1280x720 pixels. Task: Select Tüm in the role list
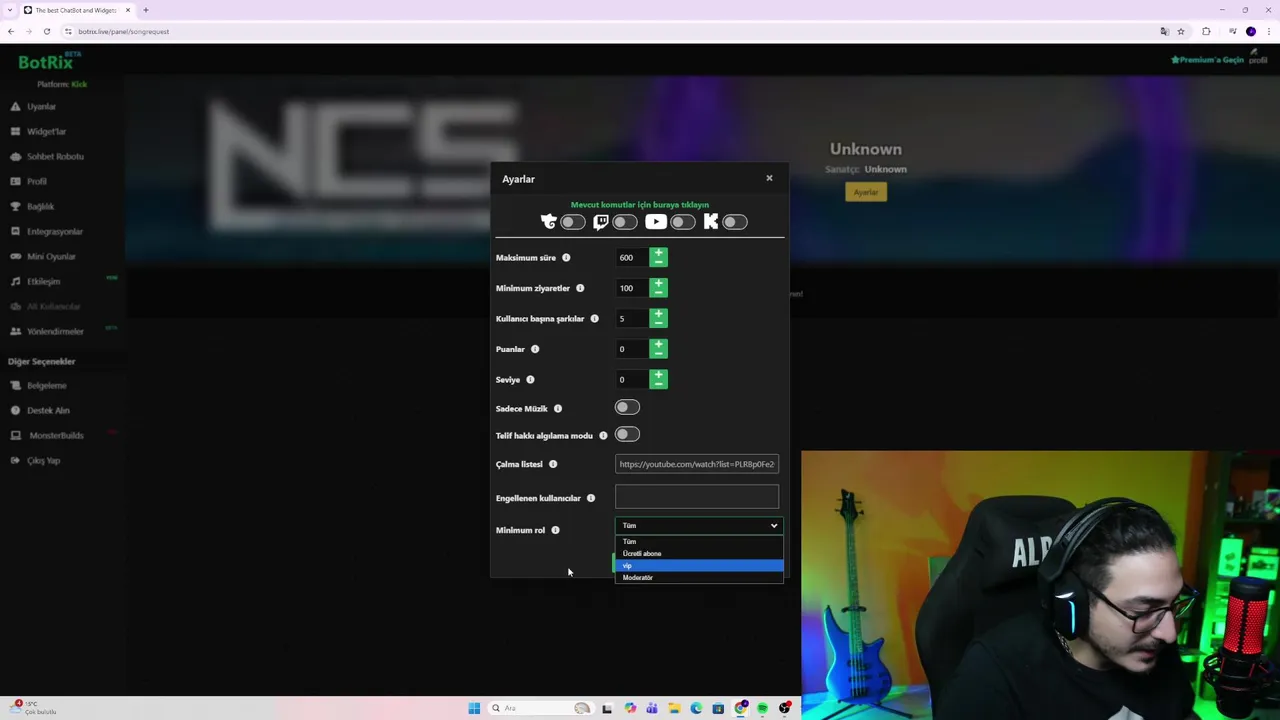(x=699, y=541)
